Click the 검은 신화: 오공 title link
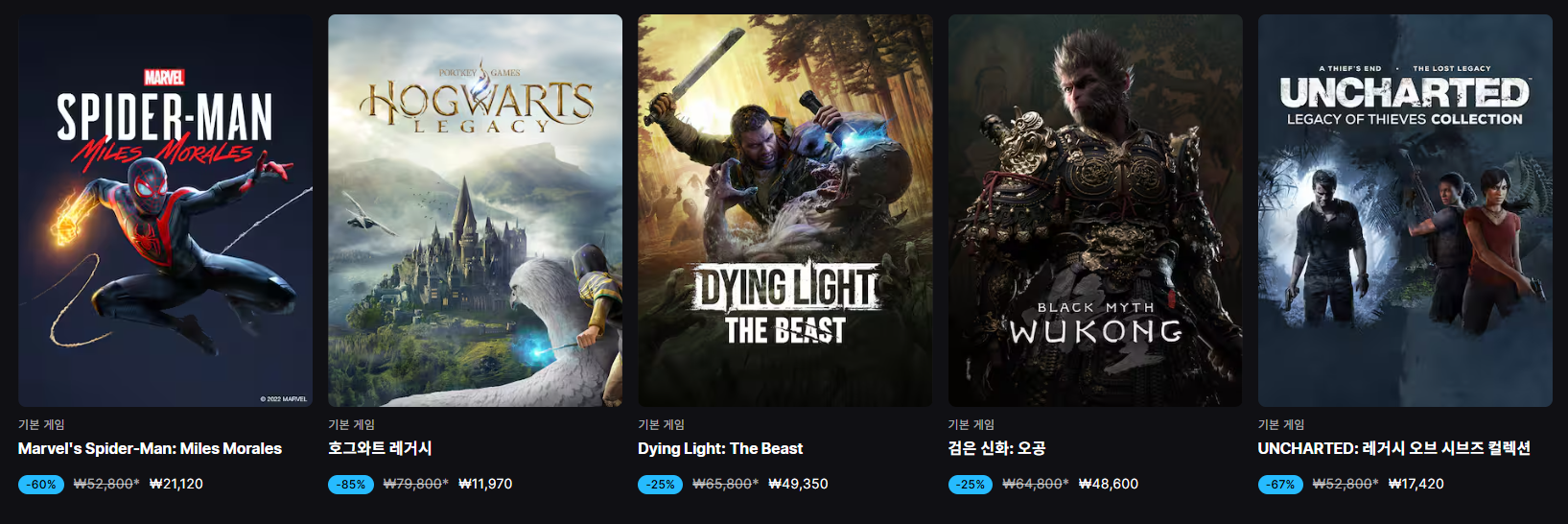The width and height of the screenshot is (1568, 524). pos(996,448)
